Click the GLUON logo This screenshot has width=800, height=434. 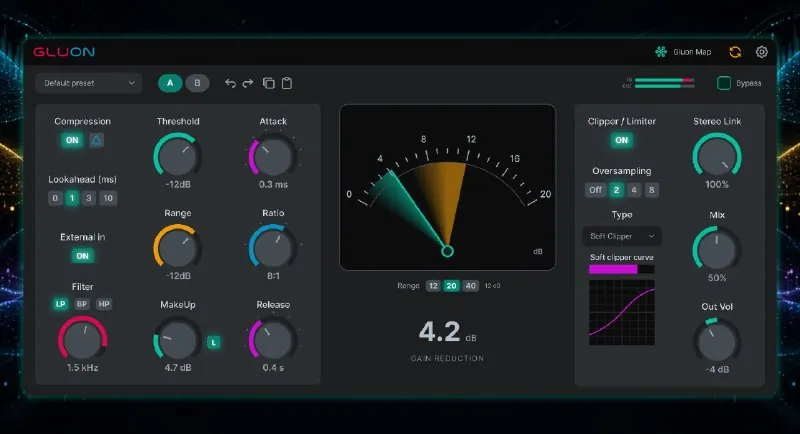64,52
